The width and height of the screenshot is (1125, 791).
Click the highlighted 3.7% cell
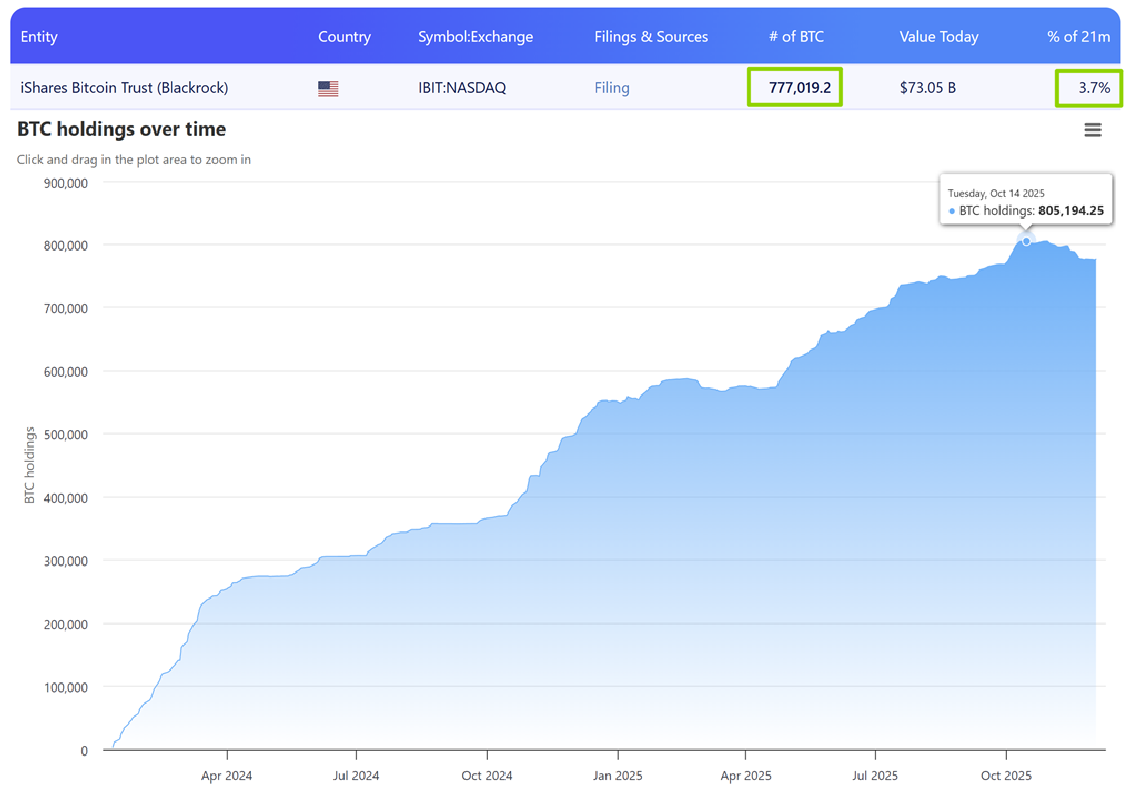coord(1088,88)
